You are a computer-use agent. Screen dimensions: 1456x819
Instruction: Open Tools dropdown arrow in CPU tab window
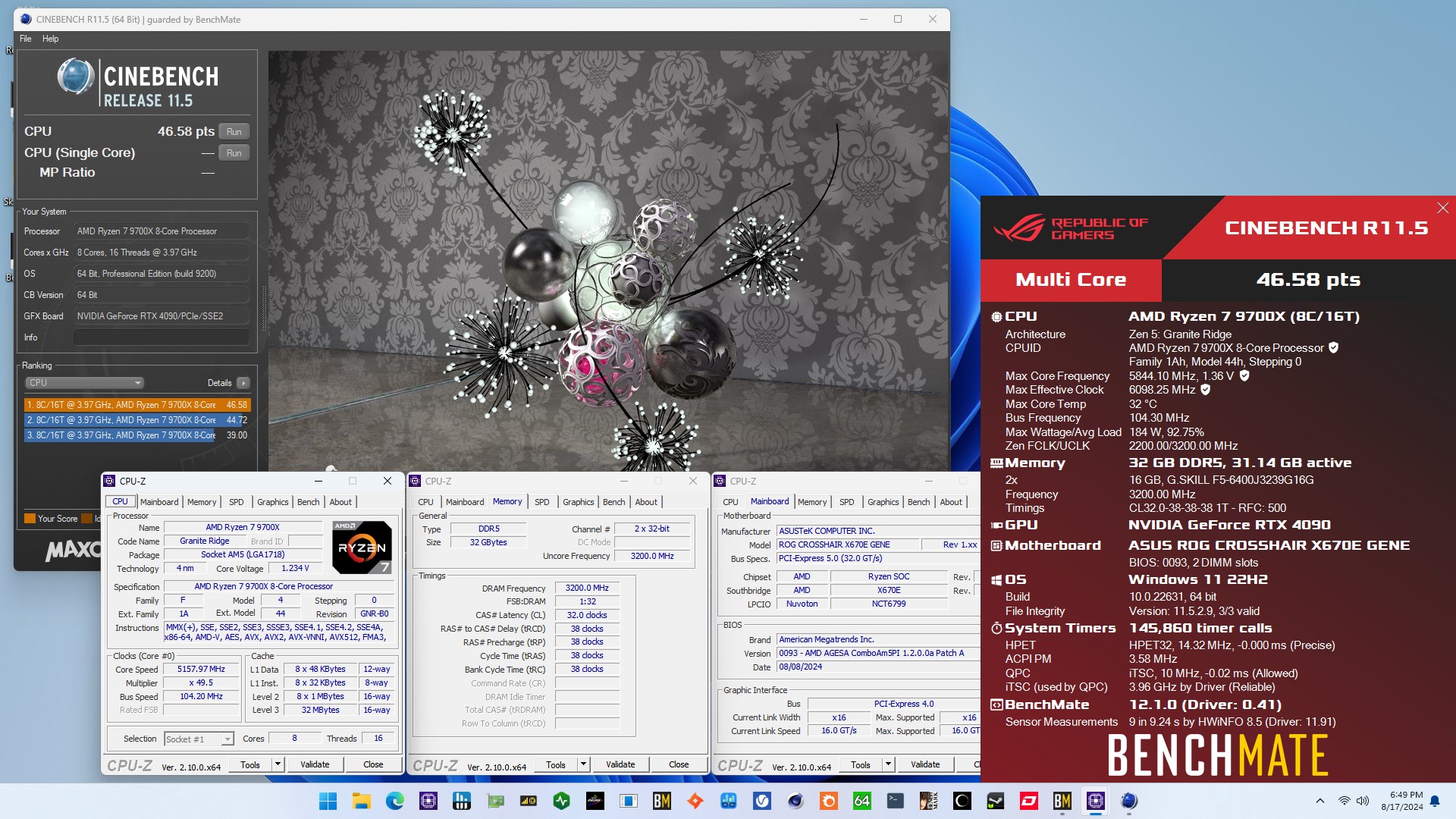(278, 764)
